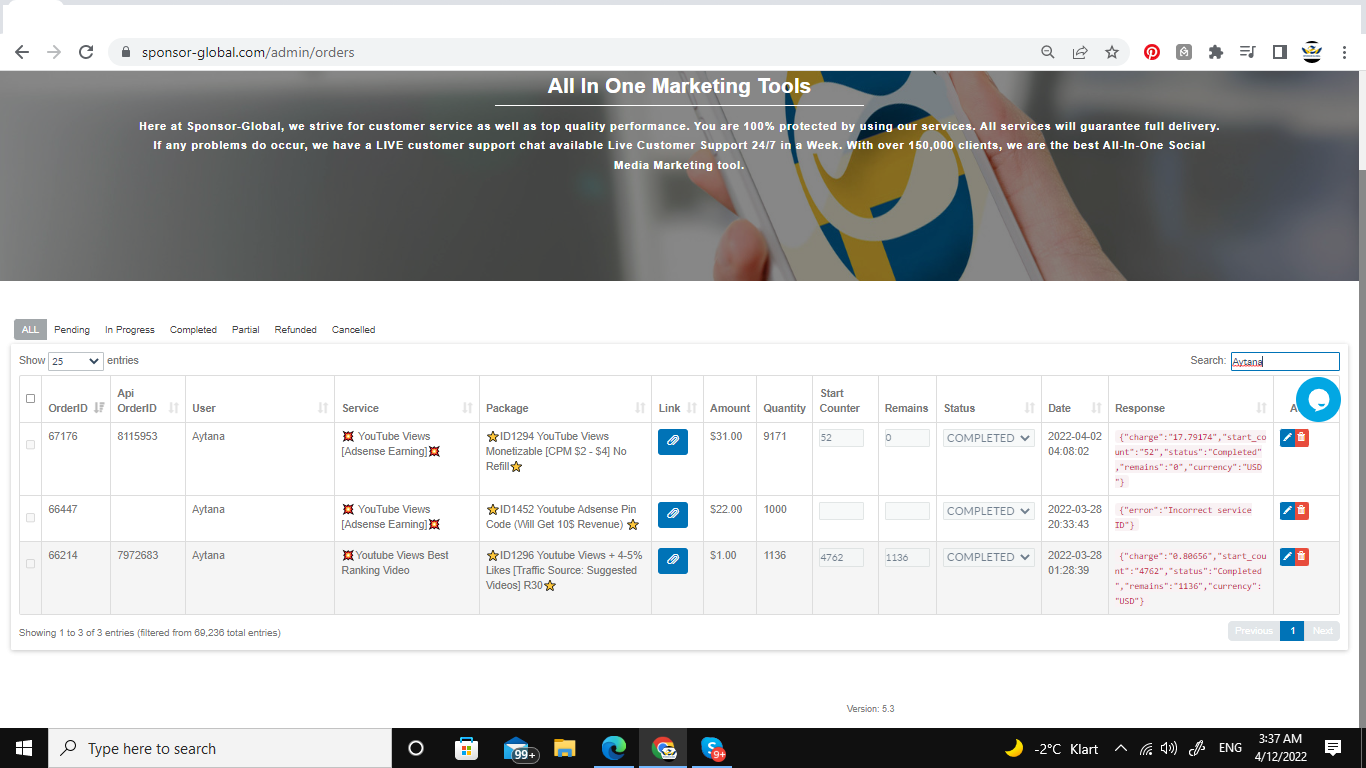Change status dropdown for order 66447
Image resolution: width=1366 pixels, height=768 pixels.
pyautogui.click(x=988, y=511)
